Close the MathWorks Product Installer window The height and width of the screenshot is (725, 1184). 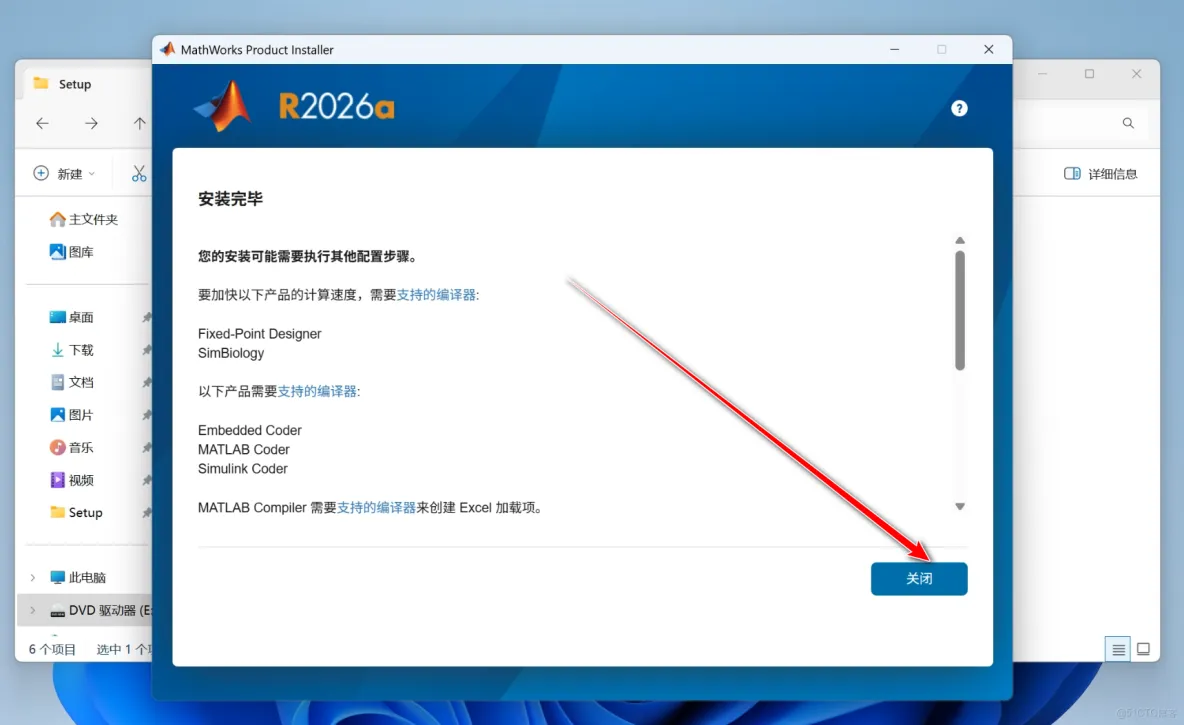(988, 49)
